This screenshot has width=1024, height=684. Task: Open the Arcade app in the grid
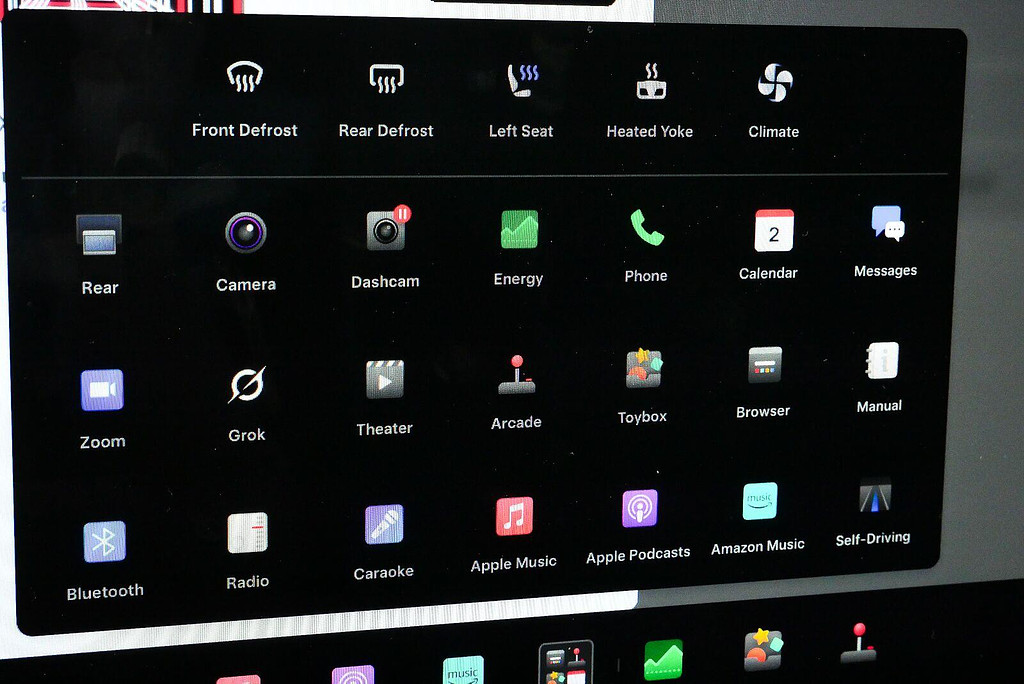point(517,392)
